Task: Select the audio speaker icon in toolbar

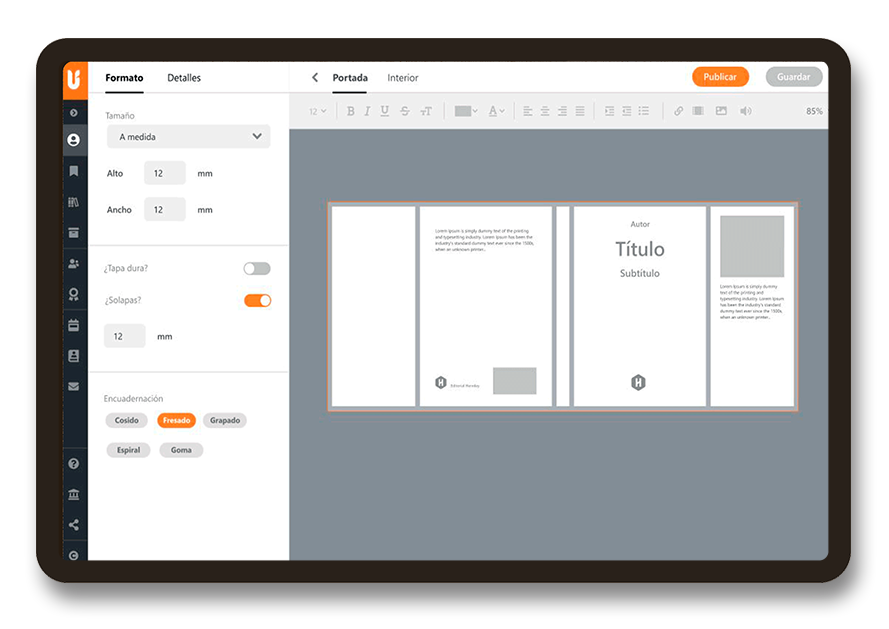Action: 746,111
